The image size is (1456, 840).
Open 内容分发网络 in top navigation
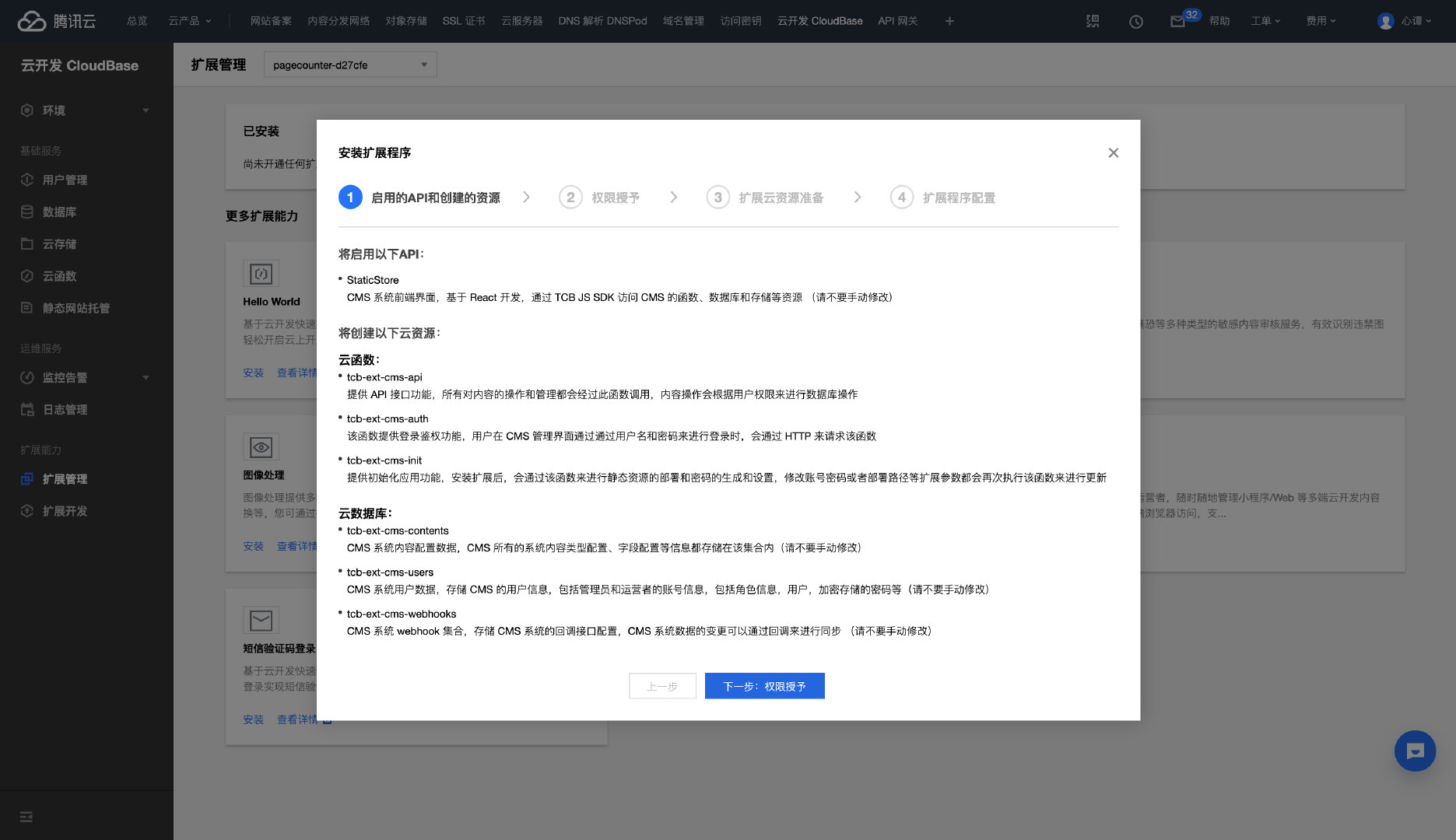click(x=339, y=21)
